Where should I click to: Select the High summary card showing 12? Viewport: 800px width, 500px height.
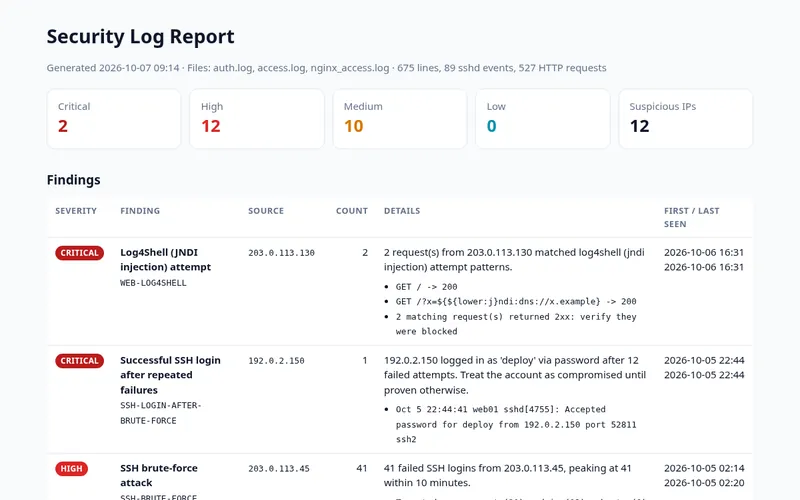[257, 119]
